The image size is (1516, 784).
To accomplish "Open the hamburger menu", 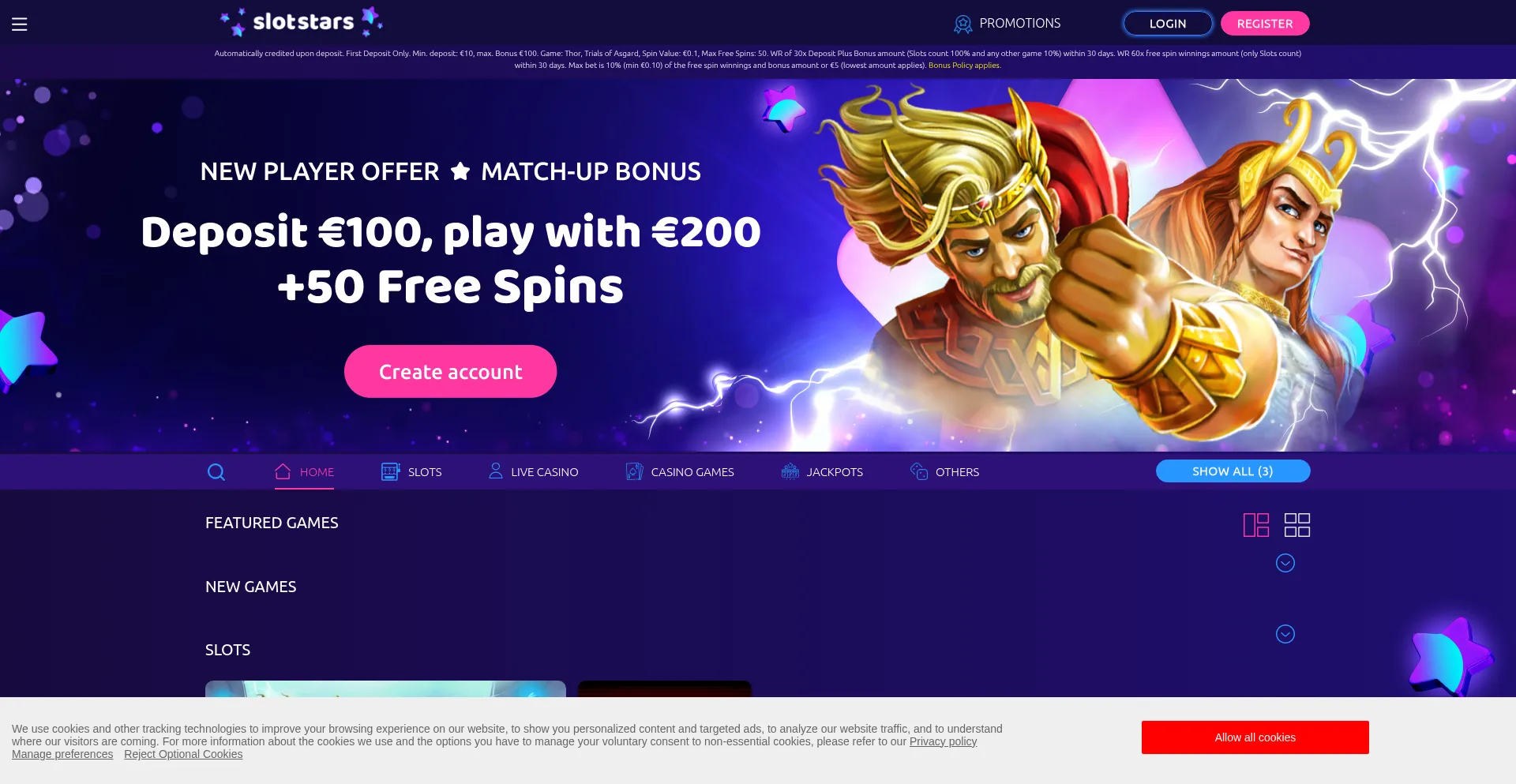I will (20, 24).
